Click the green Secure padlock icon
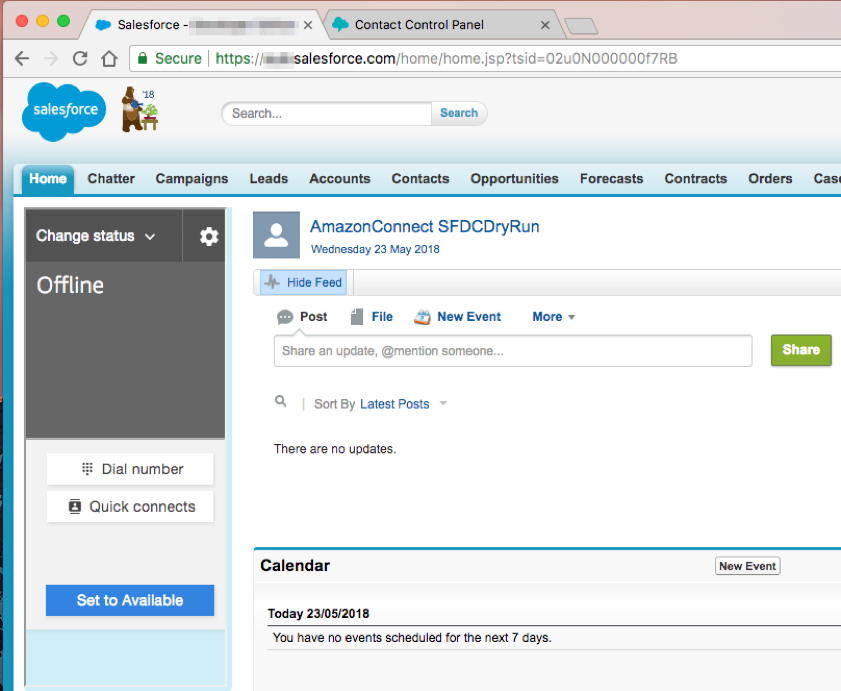Image resolution: width=841 pixels, height=691 pixels. tap(143, 58)
